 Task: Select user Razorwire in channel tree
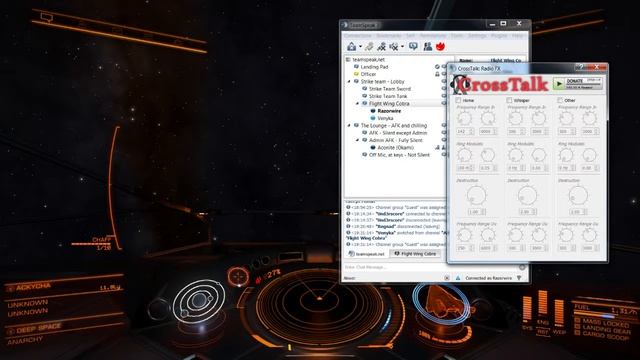pos(389,111)
